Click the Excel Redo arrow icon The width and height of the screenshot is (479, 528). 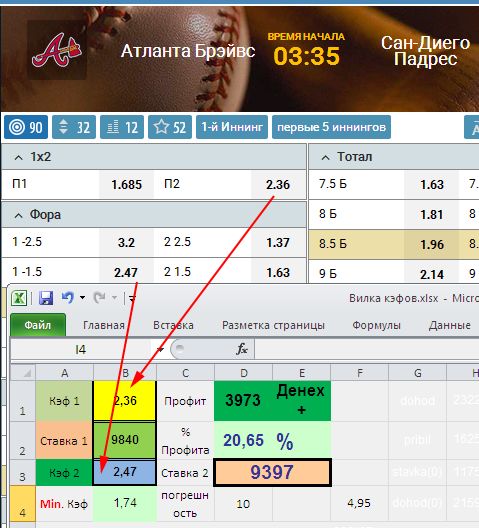tap(100, 297)
